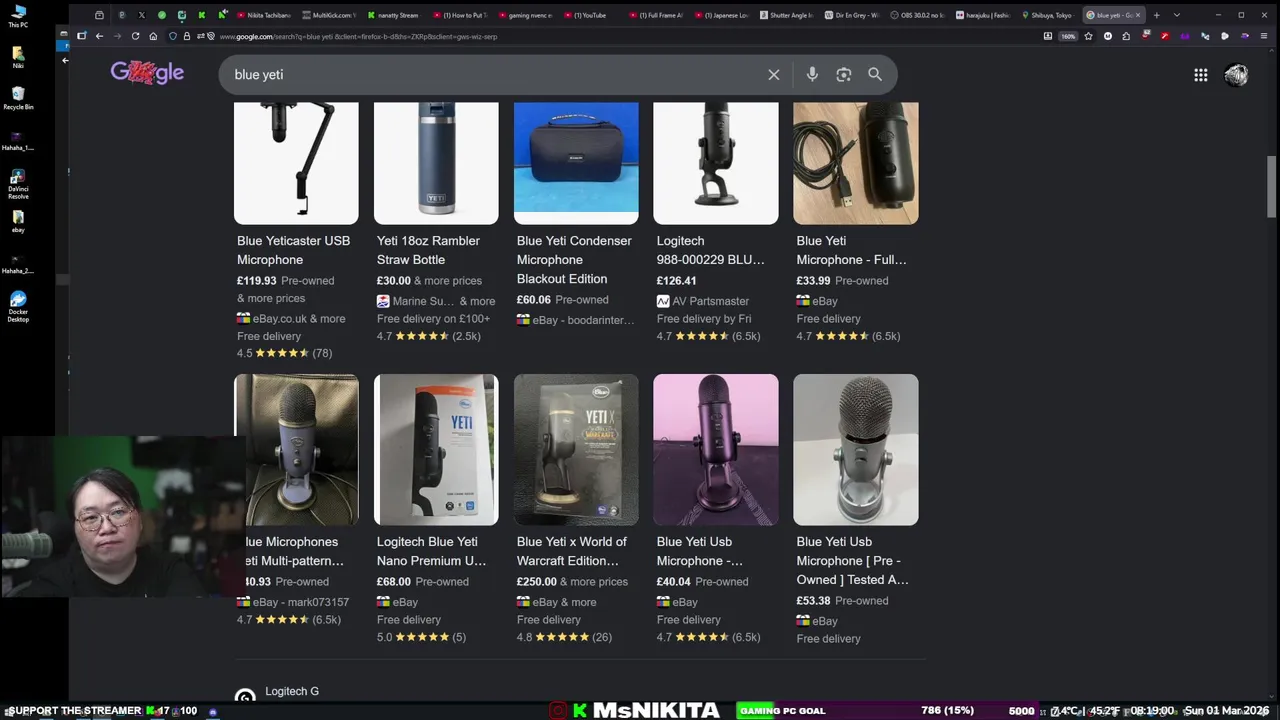The height and width of the screenshot is (720, 1280).
Task: Go to the Google logo homepage
Action: pos(147,73)
